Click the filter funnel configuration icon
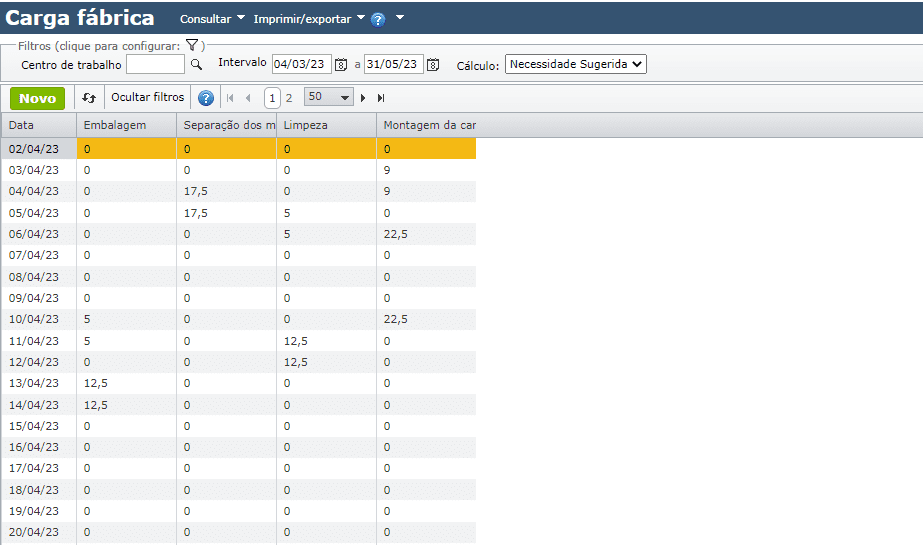 [192, 45]
